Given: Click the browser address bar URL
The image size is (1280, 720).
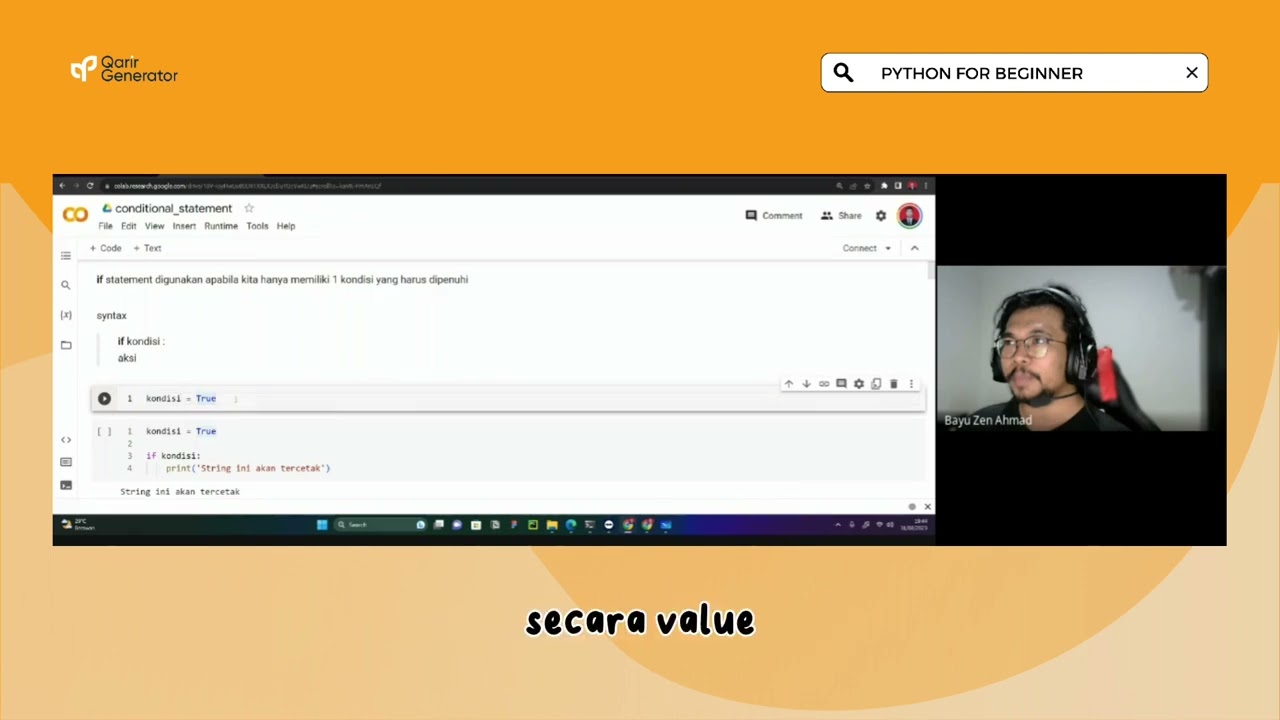Looking at the screenshot, I should pos(247,185).
